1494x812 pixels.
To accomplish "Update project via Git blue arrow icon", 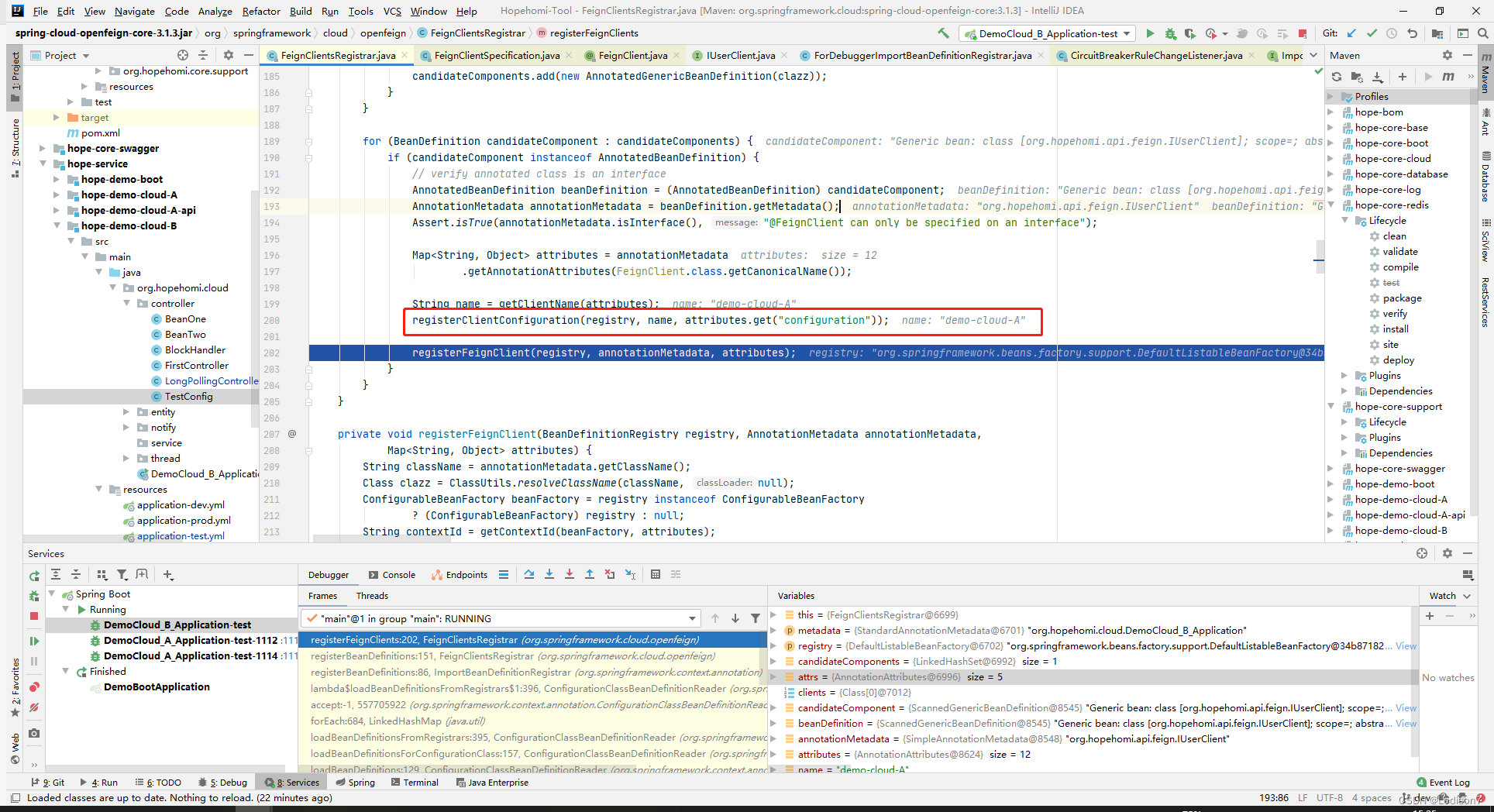I will (1352, 33).
